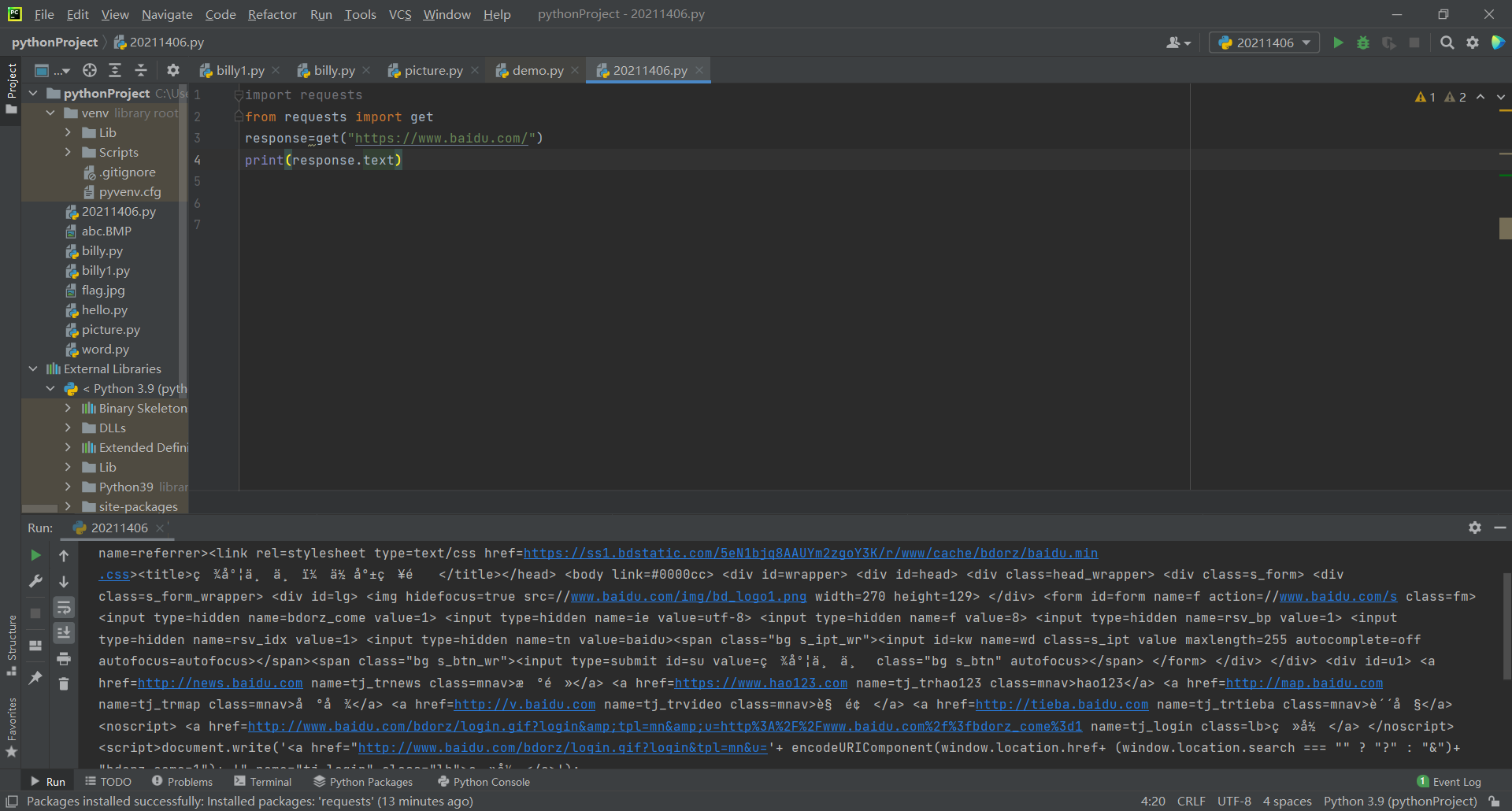Open the Python Packages tool window

363,782
